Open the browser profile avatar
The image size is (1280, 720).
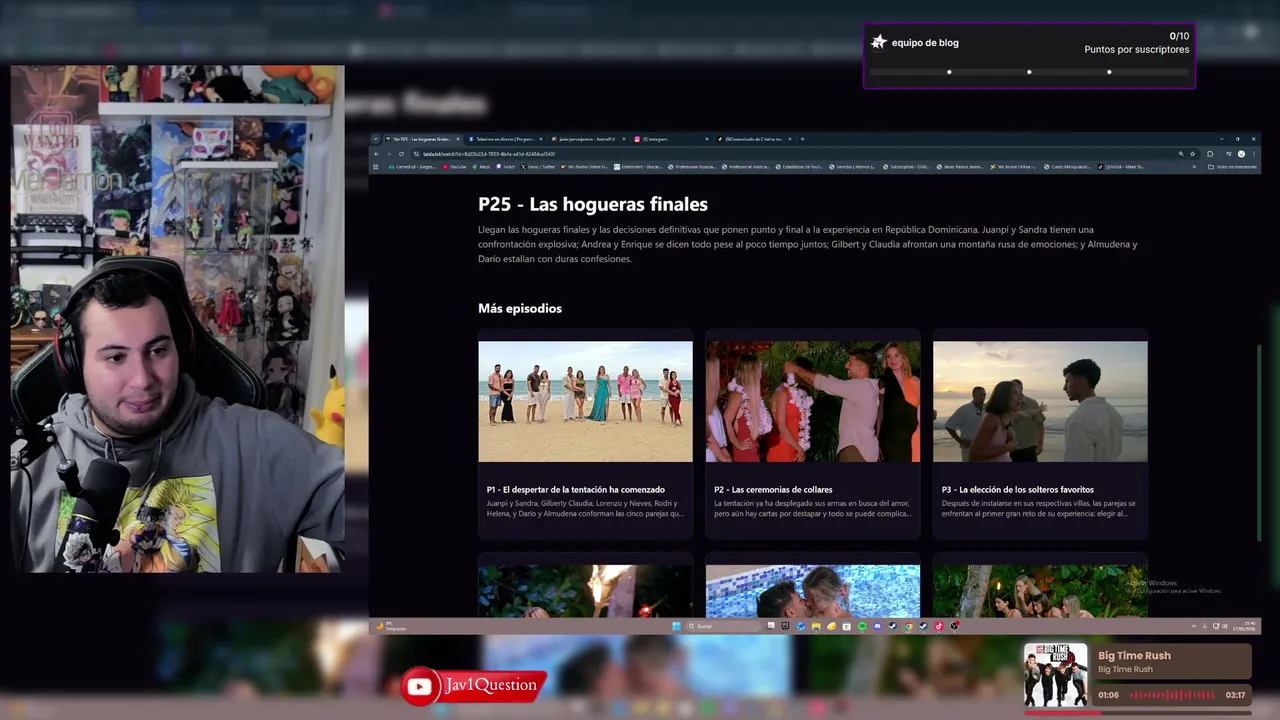pos(1241,154)
